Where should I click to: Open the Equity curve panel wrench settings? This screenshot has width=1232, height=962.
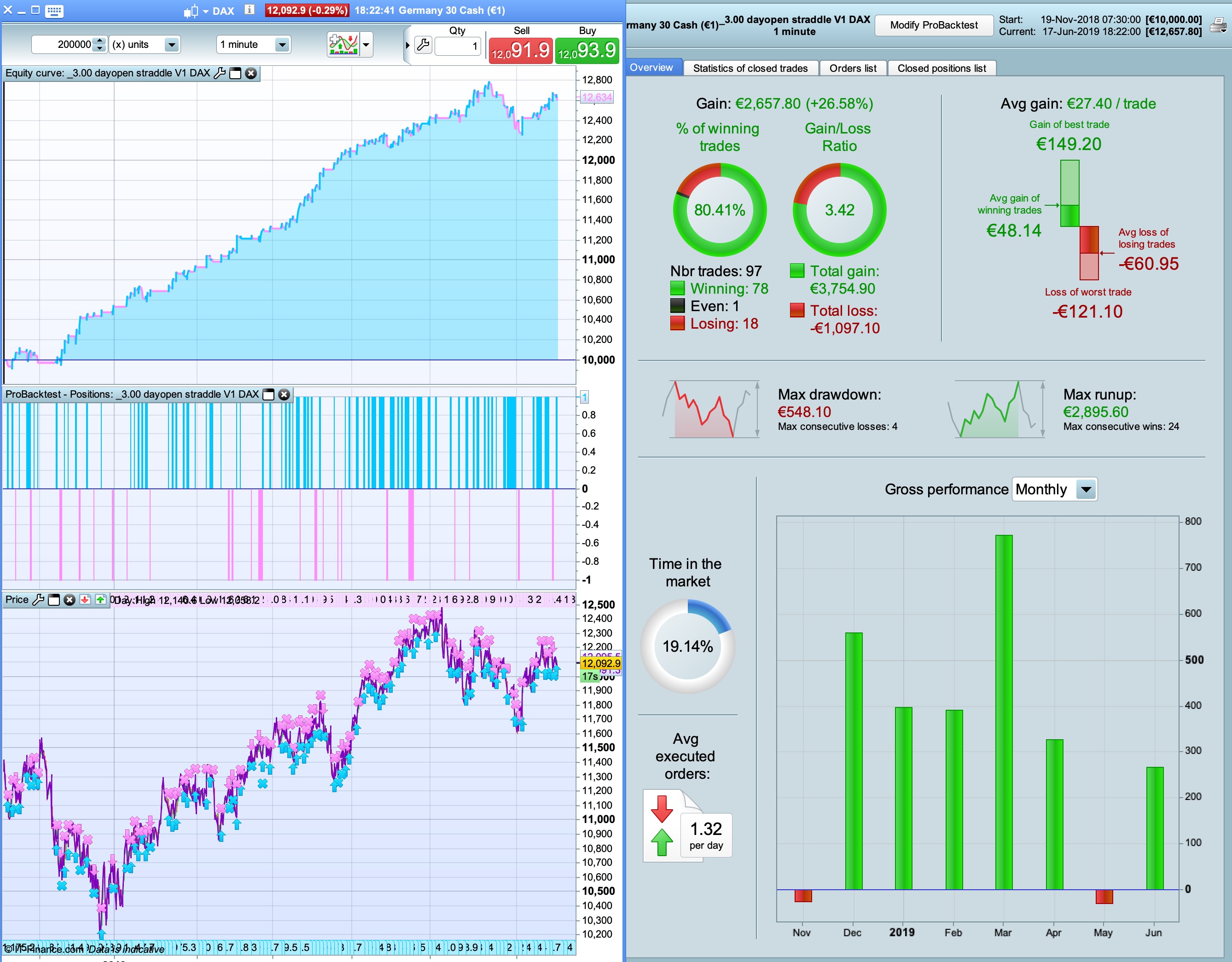pyautogui.click(x=220, y=73)
